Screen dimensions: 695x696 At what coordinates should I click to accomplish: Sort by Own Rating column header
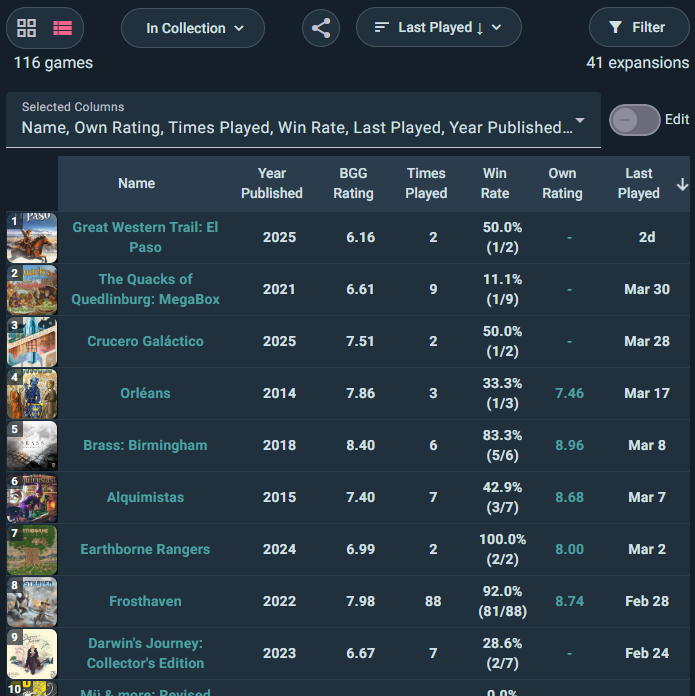pyautogui.click(x=562, y=183)
